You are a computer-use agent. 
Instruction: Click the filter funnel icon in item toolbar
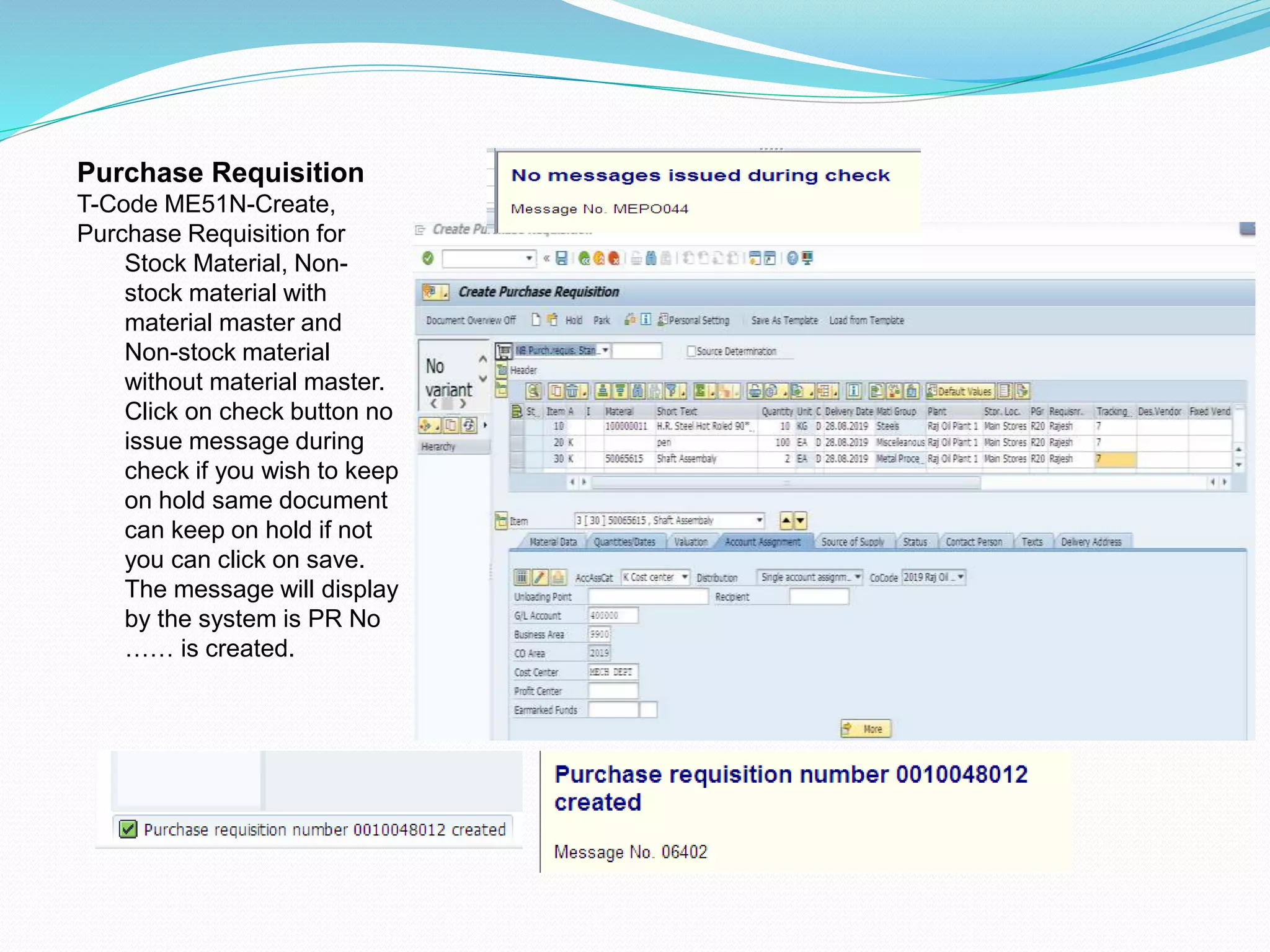tap(671, 391)
